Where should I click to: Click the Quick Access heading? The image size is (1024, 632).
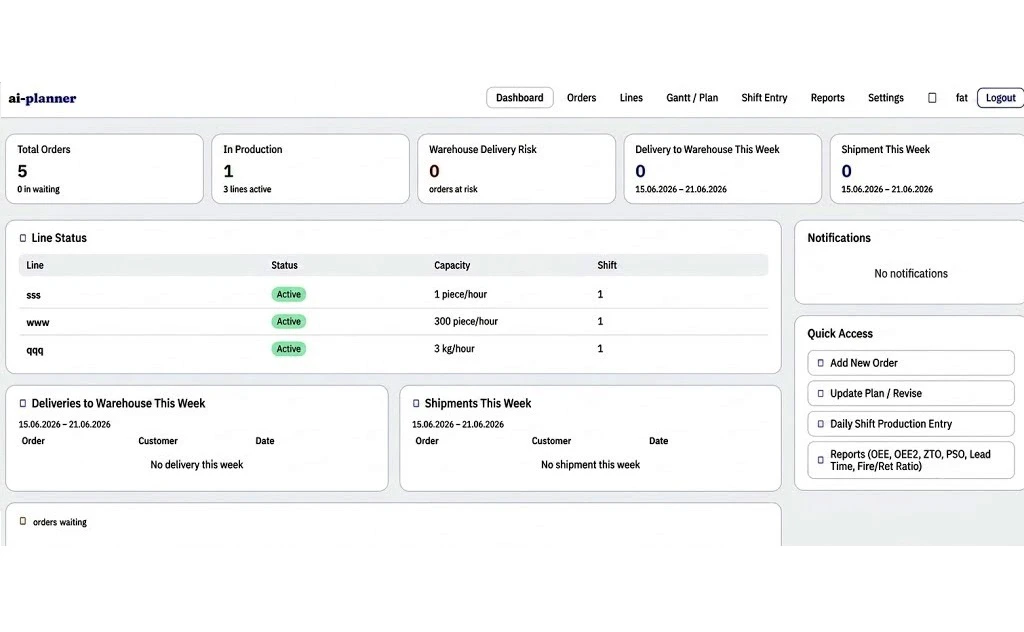coord(839,334)
